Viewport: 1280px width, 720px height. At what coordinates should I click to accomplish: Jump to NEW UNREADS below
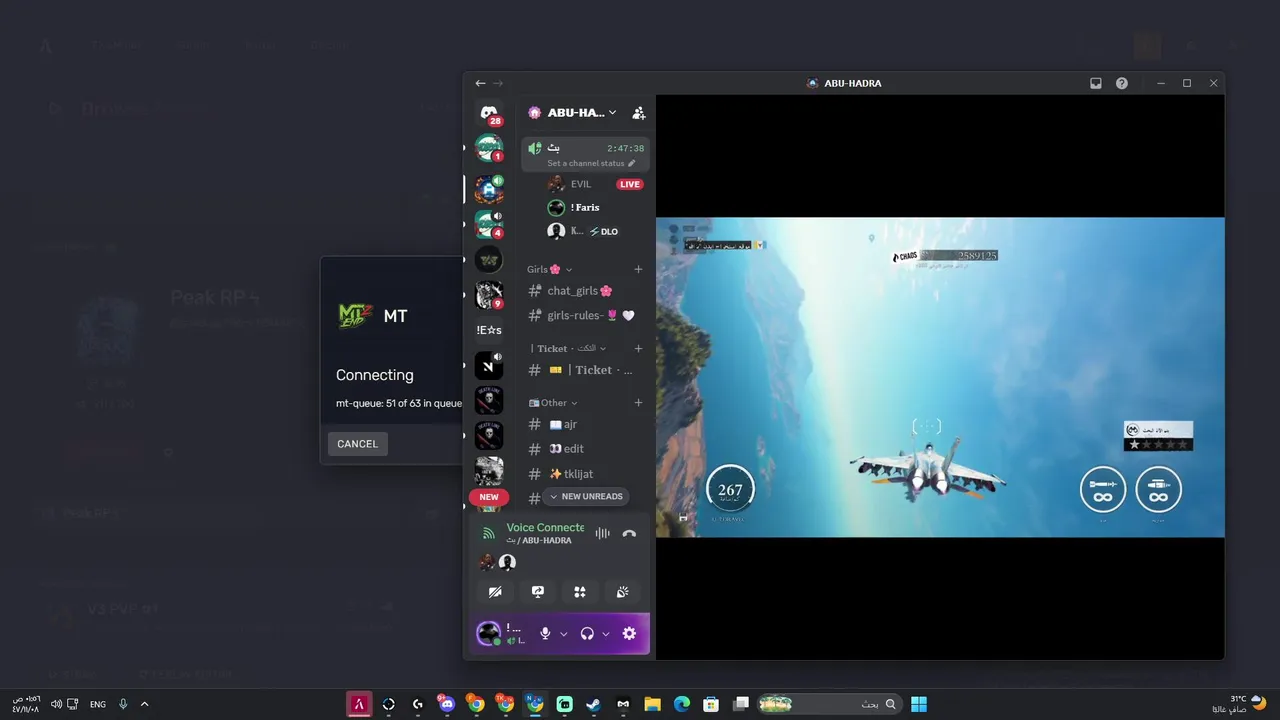click(586, 496)
